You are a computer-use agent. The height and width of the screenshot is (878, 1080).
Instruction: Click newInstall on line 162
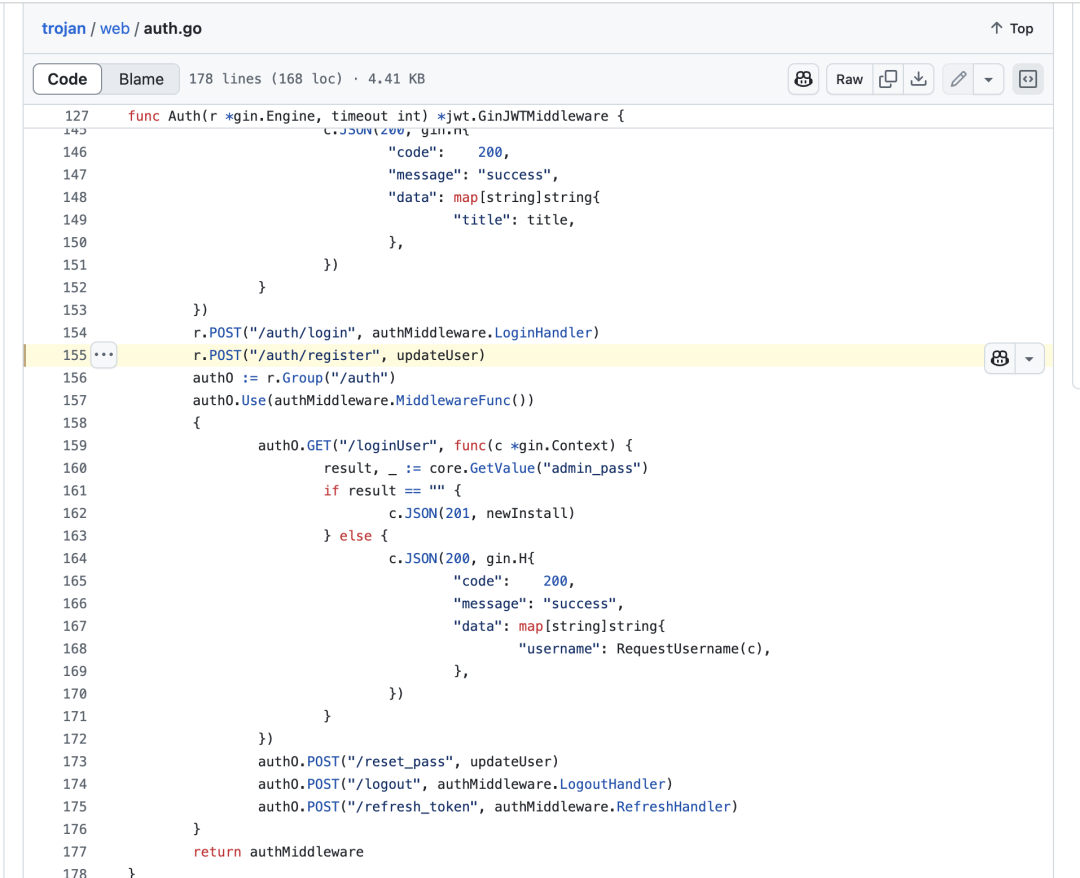[x=526, y=513]
